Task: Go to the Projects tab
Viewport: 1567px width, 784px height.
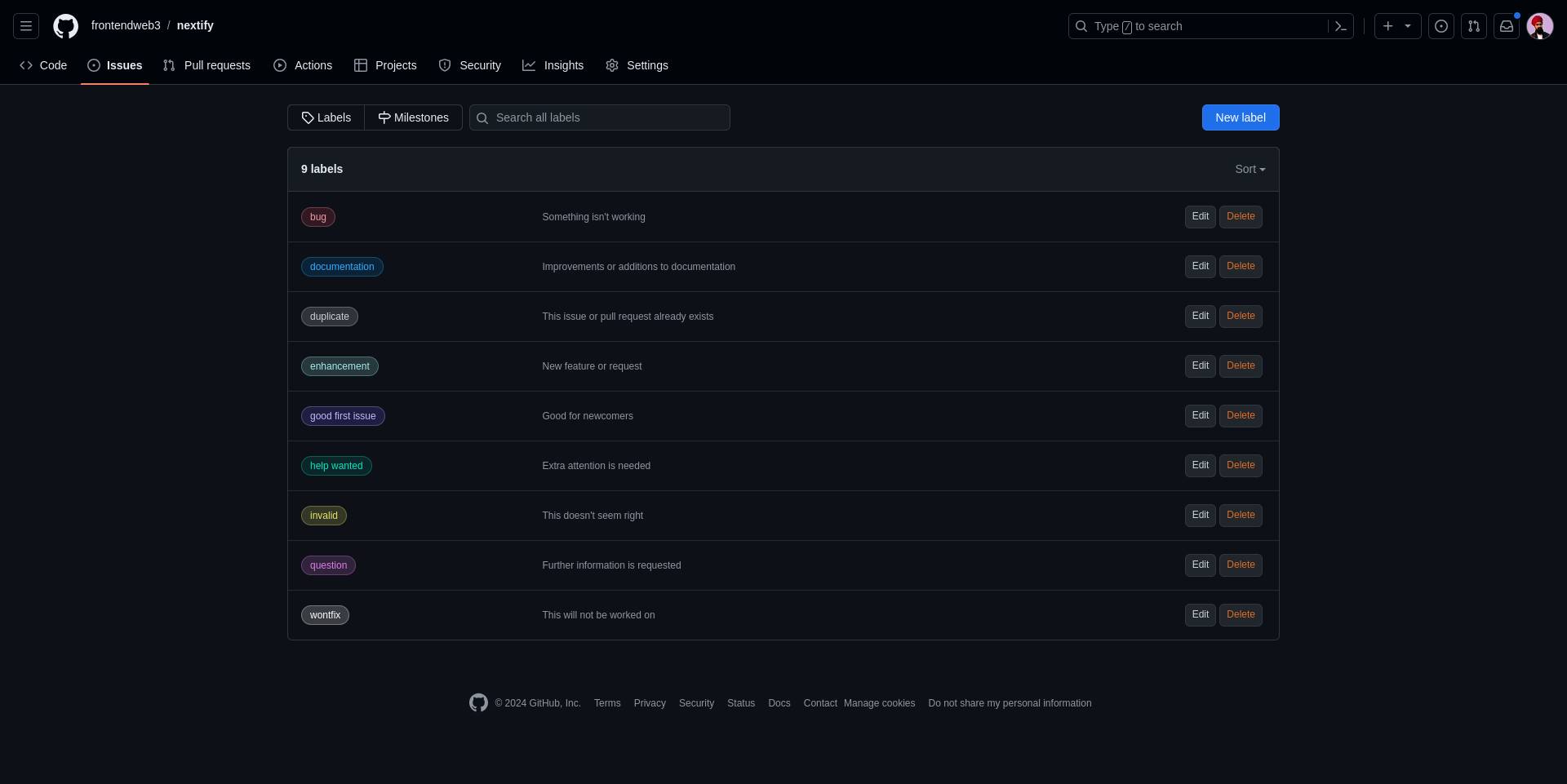Action: [x=385, y=65]
